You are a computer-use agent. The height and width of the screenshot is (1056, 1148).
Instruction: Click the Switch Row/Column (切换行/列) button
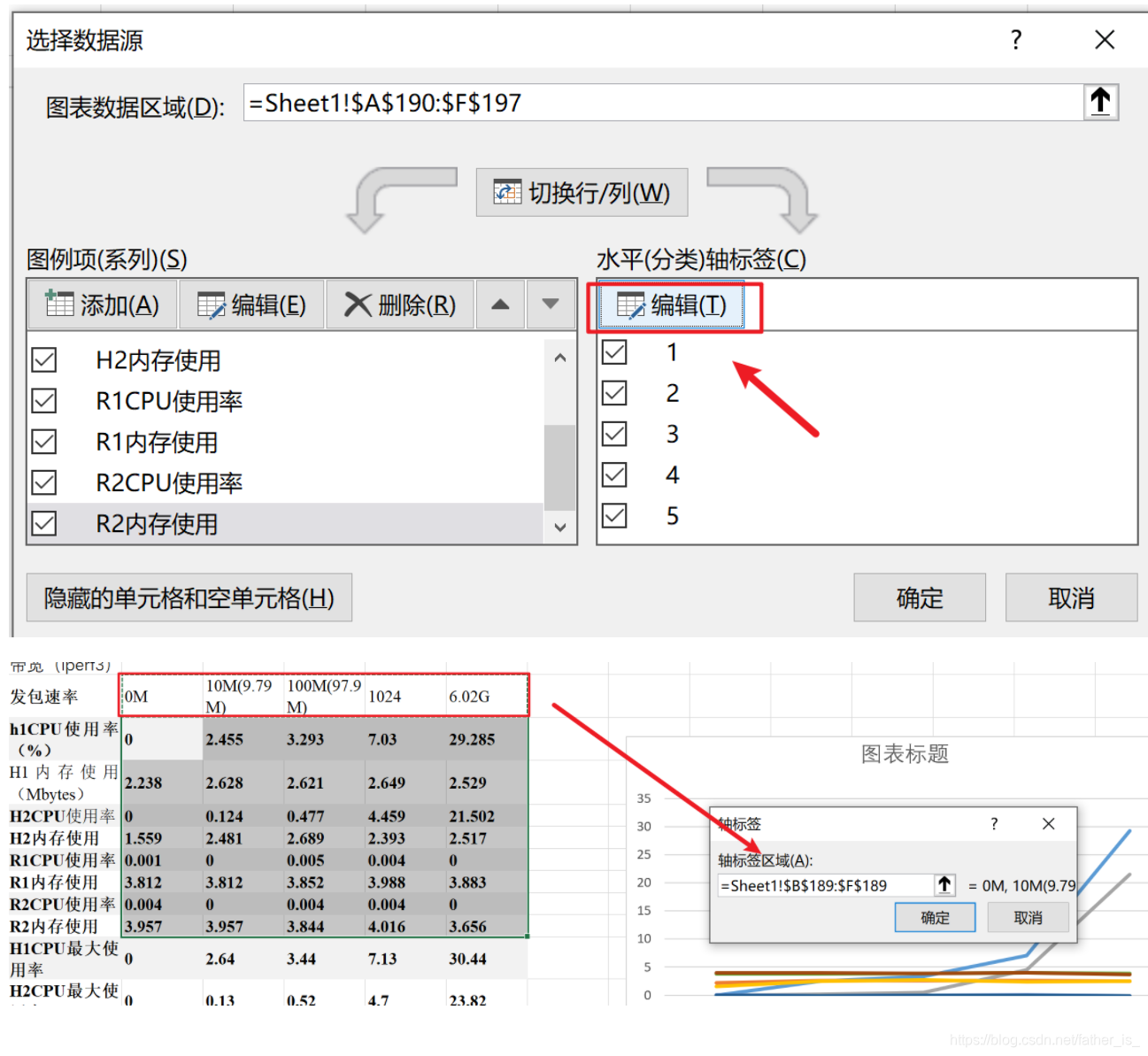coord(582,192)
